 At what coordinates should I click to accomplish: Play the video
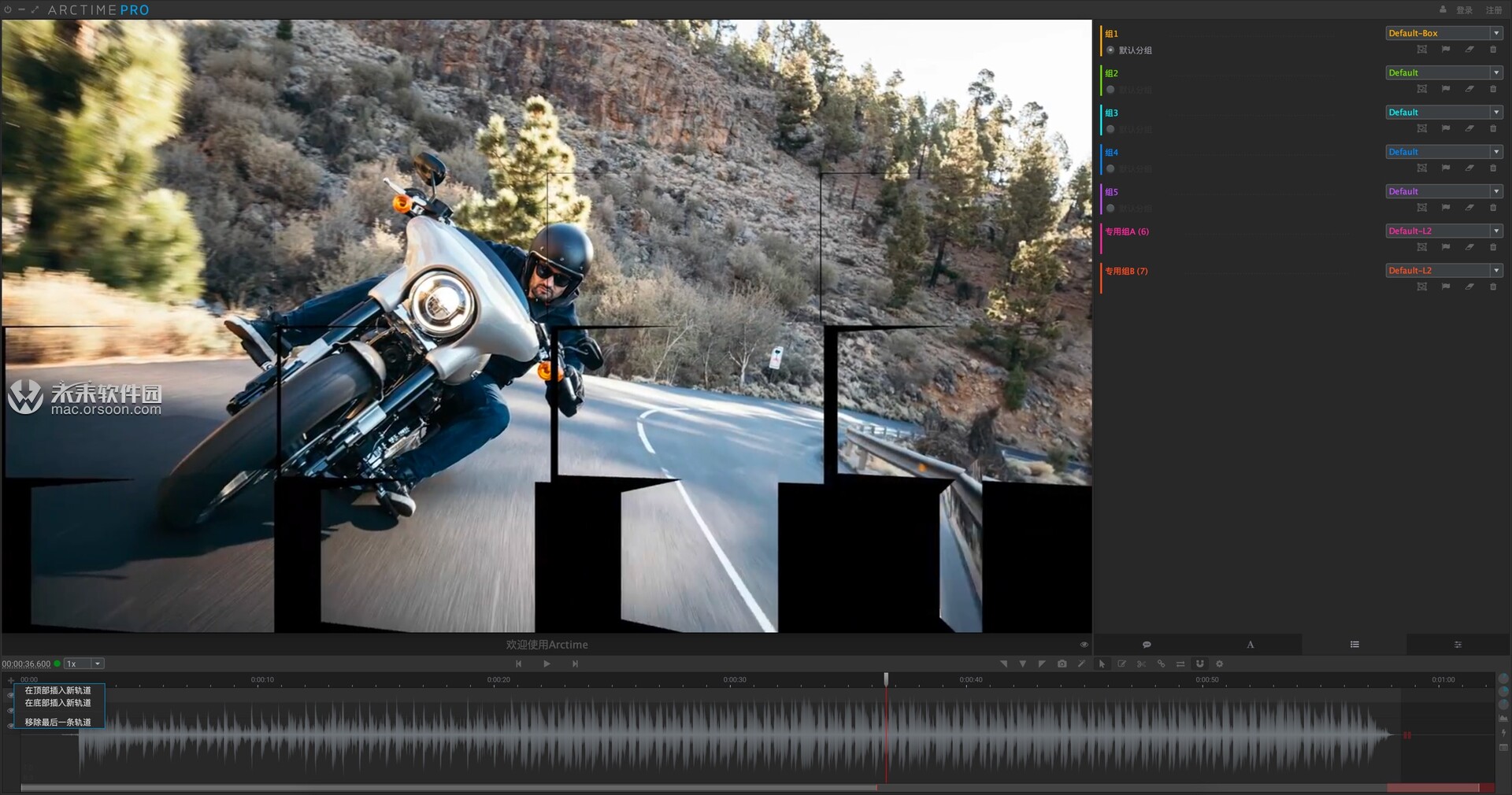click(547, 664)
